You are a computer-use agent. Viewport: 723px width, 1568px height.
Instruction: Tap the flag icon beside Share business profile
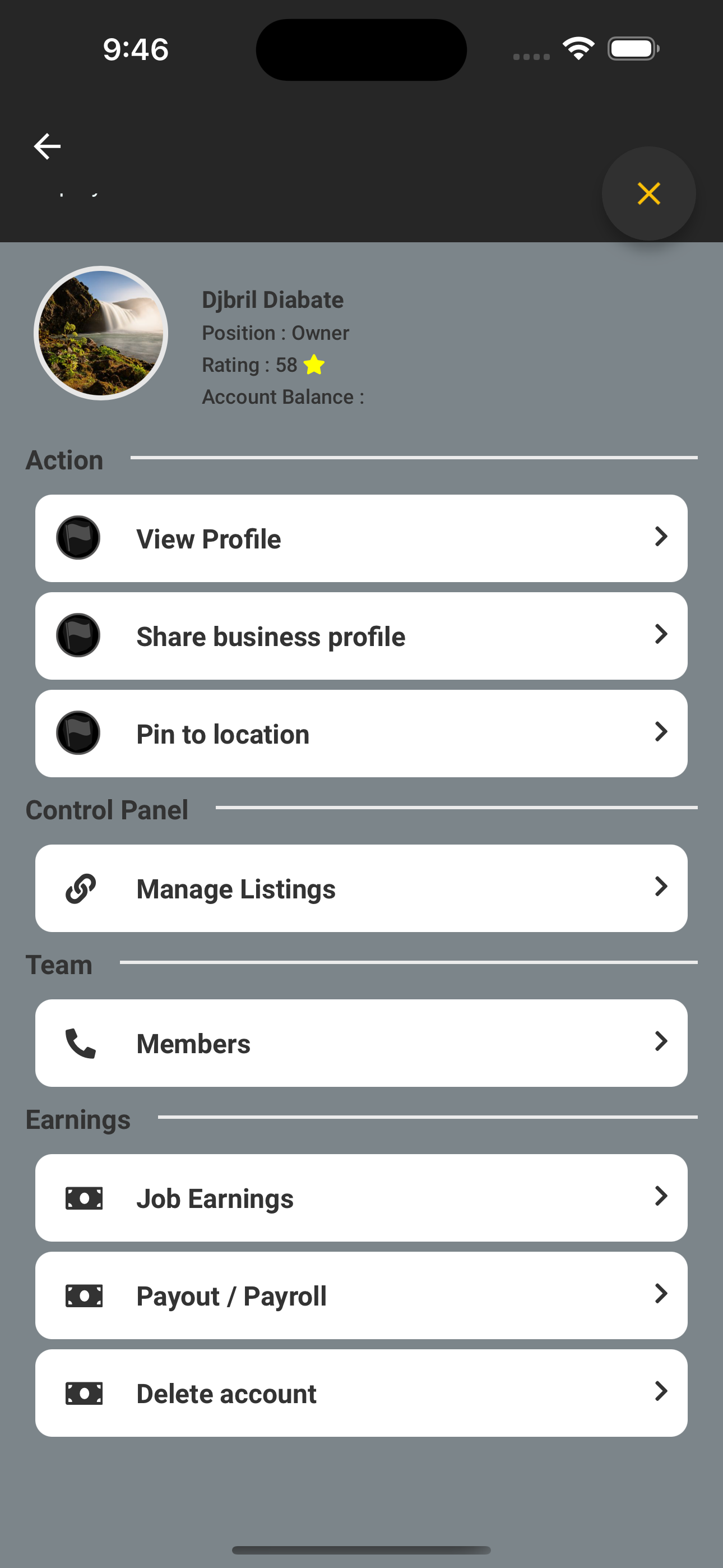click(x=78, y=635)
